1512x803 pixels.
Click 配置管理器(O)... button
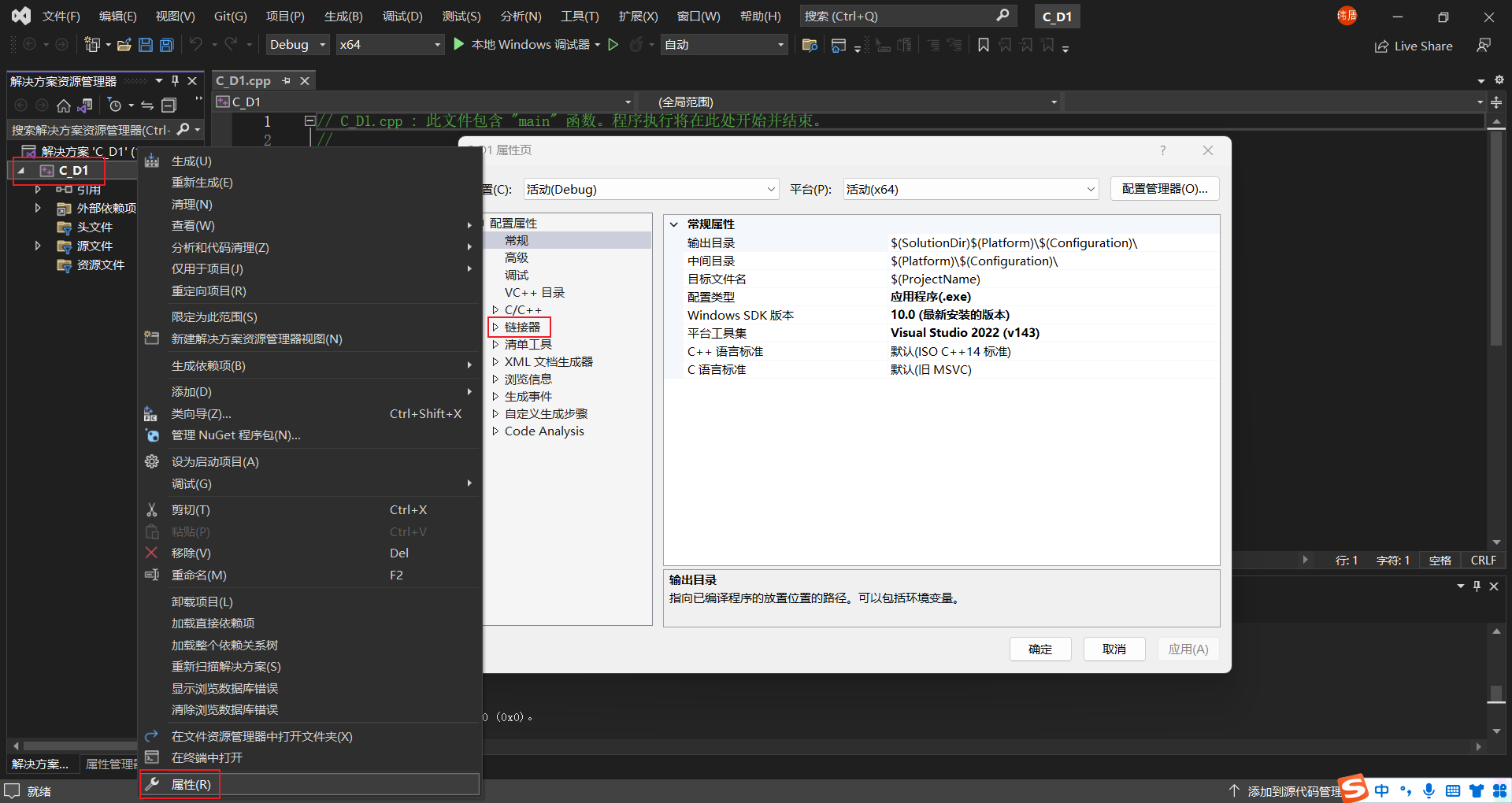(x=1165, y=189)
